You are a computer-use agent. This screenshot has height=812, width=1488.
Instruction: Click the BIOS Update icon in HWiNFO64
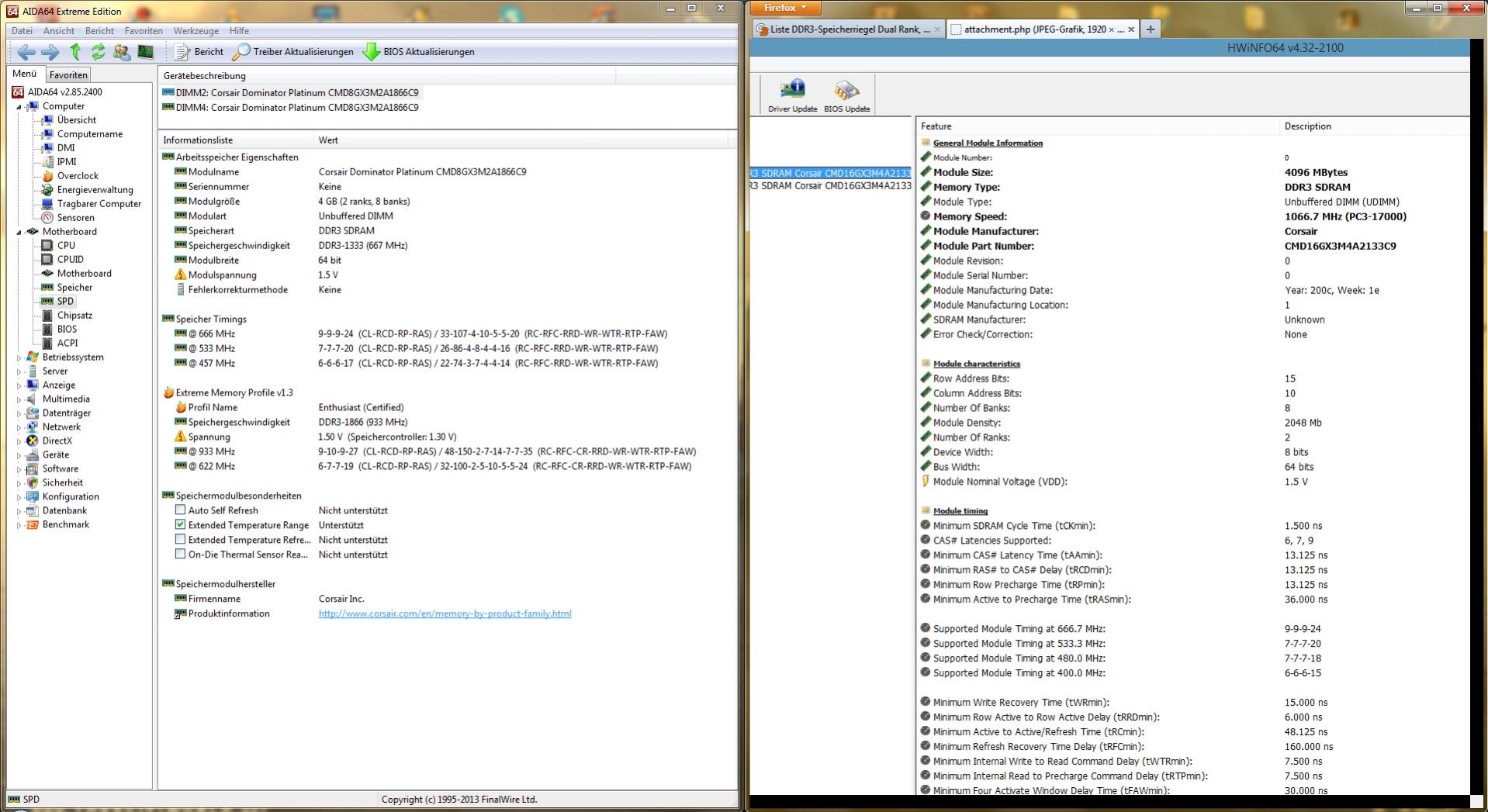click(846, 95)
